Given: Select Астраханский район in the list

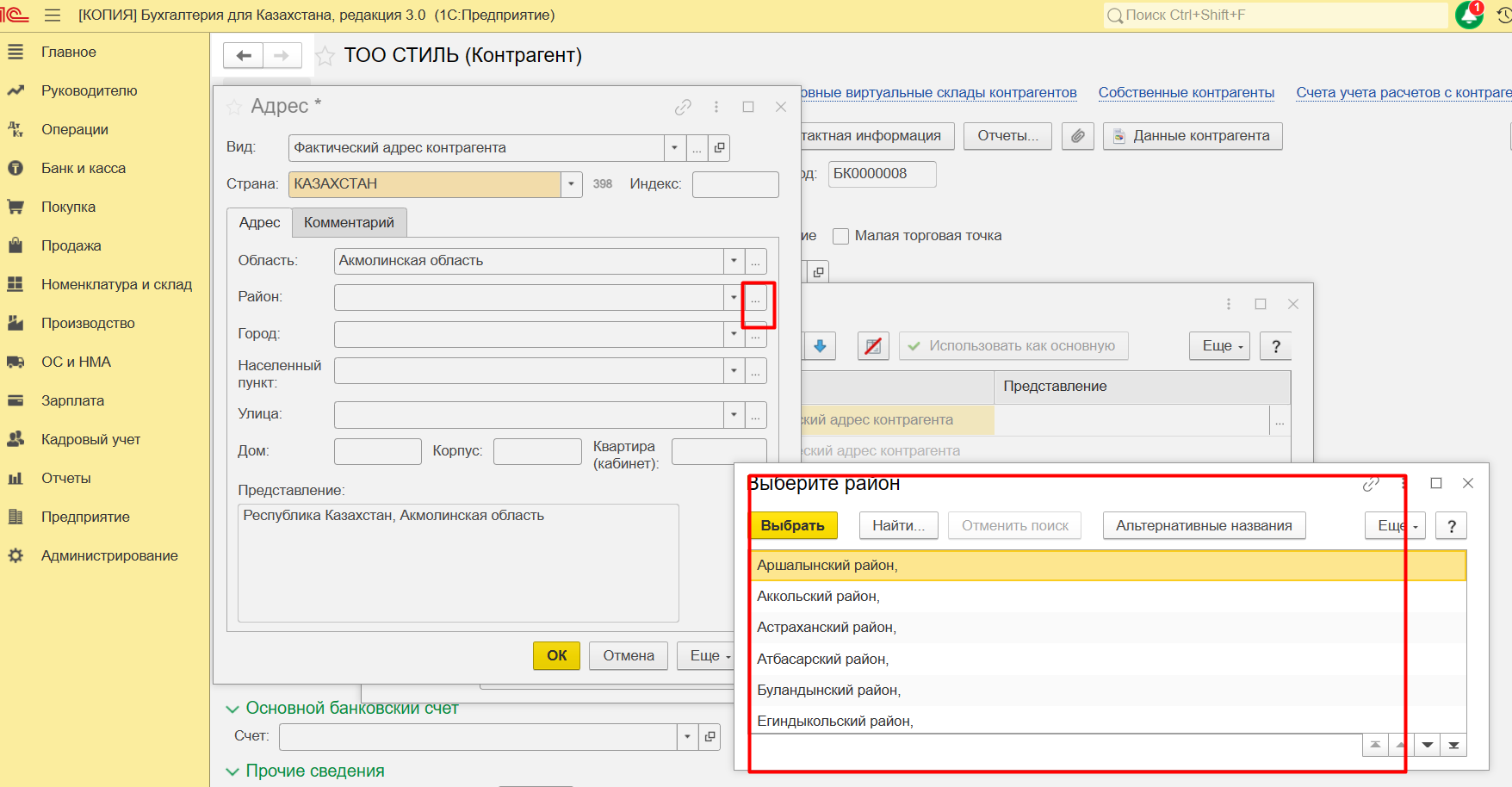Looking at the screenshot, I should [x=827, y=628].
